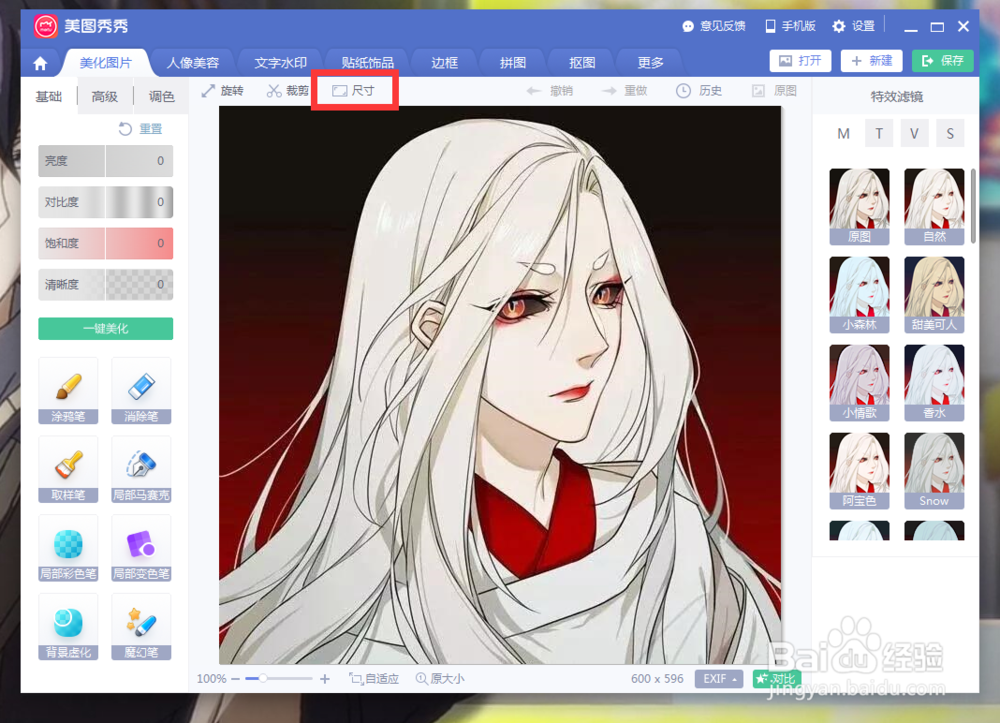Zoom out with the minus icon

tap(235, 679)
